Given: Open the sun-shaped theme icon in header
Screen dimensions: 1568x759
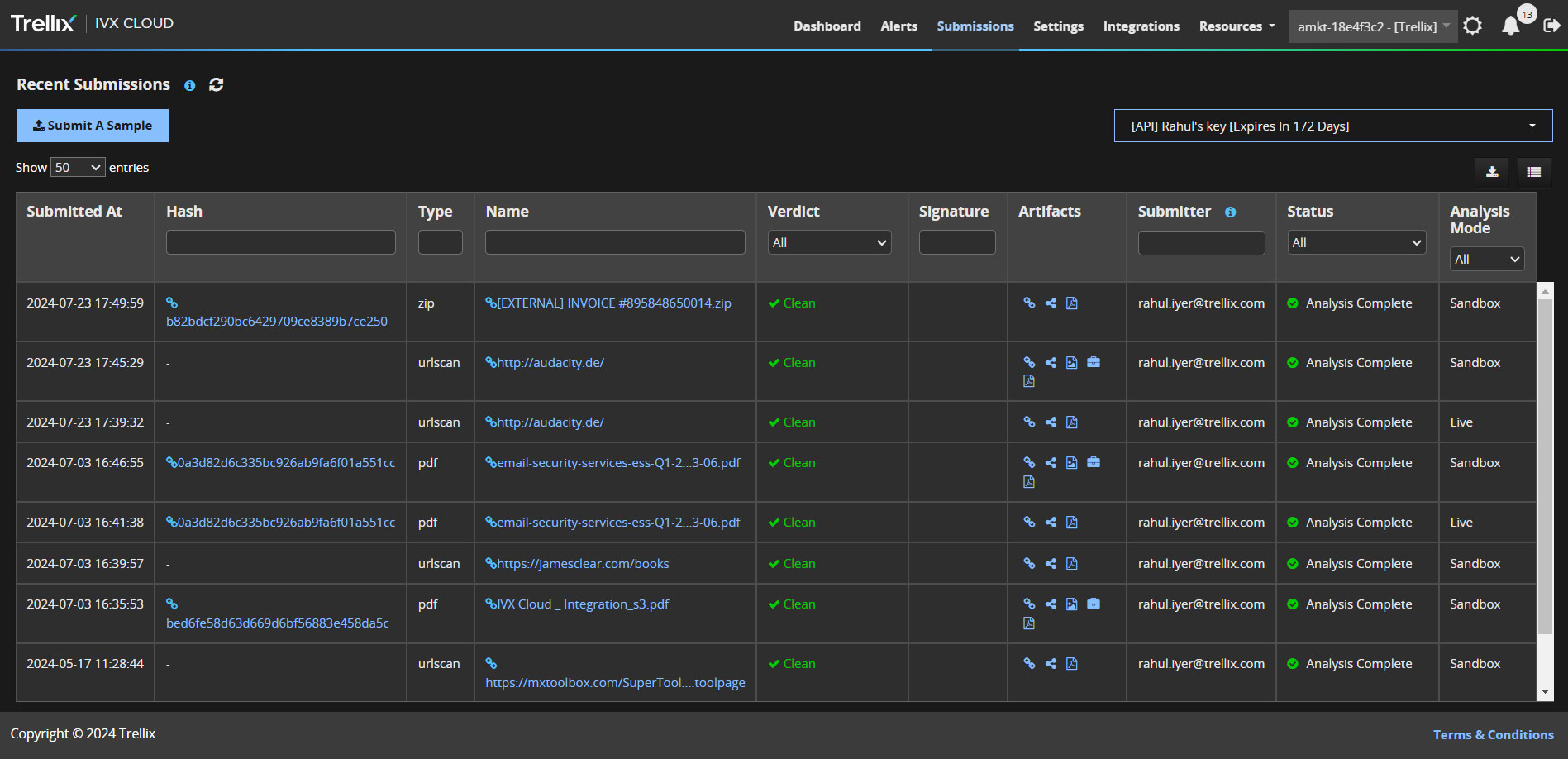Looking at the screenshot, I should pyautogui.click(x=1472, y=26).
